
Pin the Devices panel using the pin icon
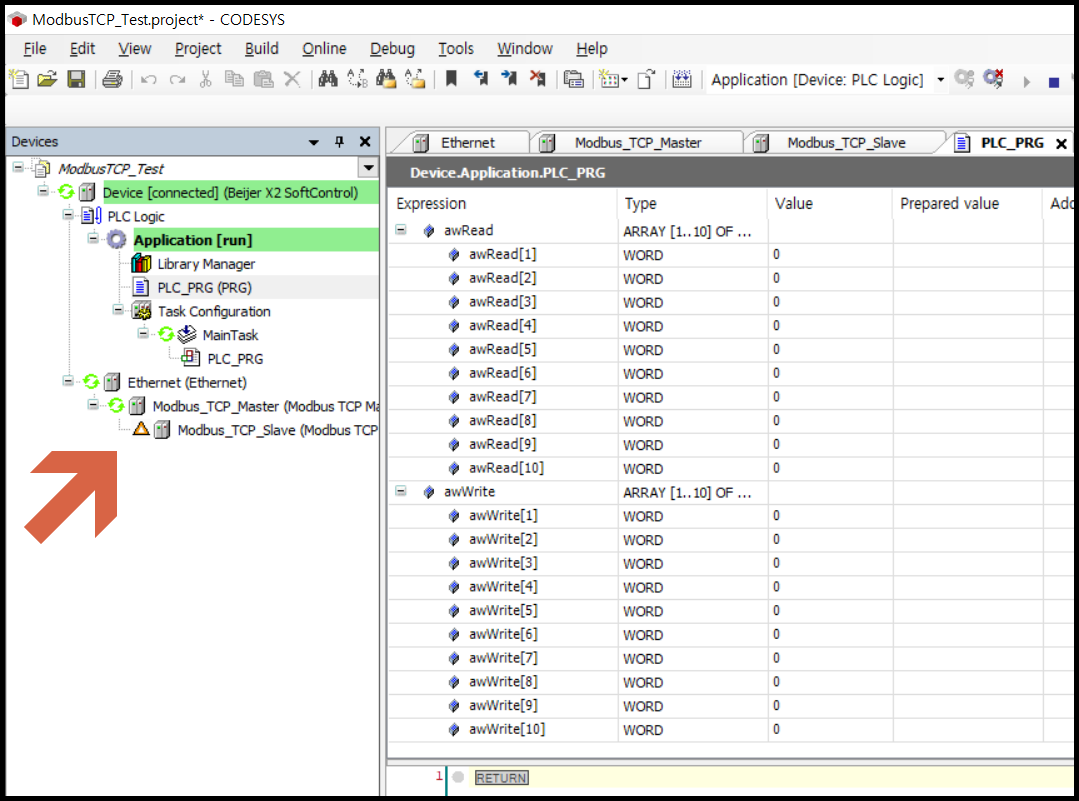(x=340, y=141)
